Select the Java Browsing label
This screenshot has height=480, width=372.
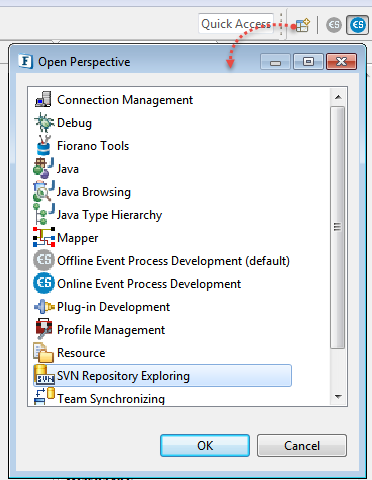point(94,192)
